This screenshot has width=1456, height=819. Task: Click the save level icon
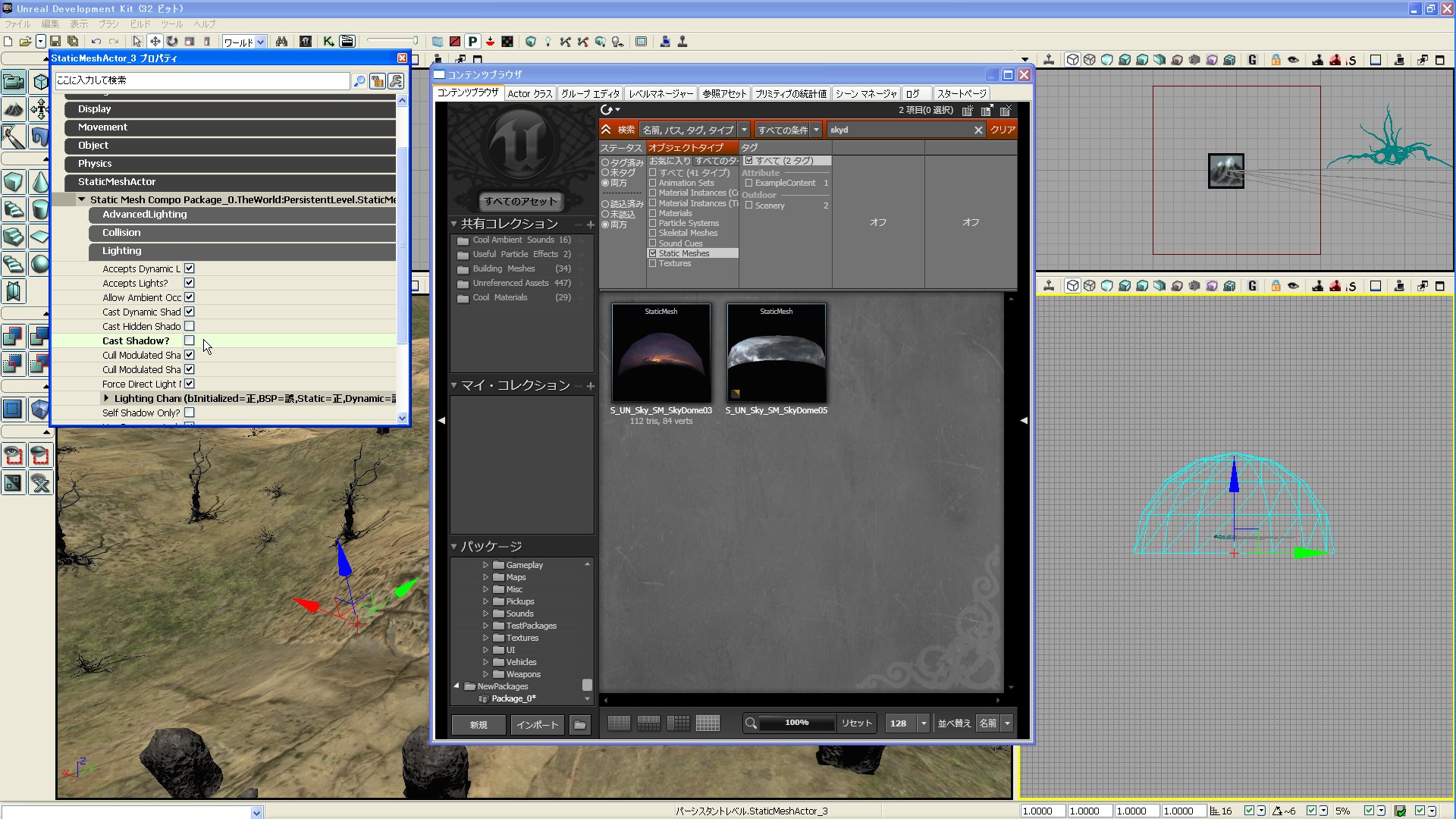pyautogui.click(x=55, y=42)
